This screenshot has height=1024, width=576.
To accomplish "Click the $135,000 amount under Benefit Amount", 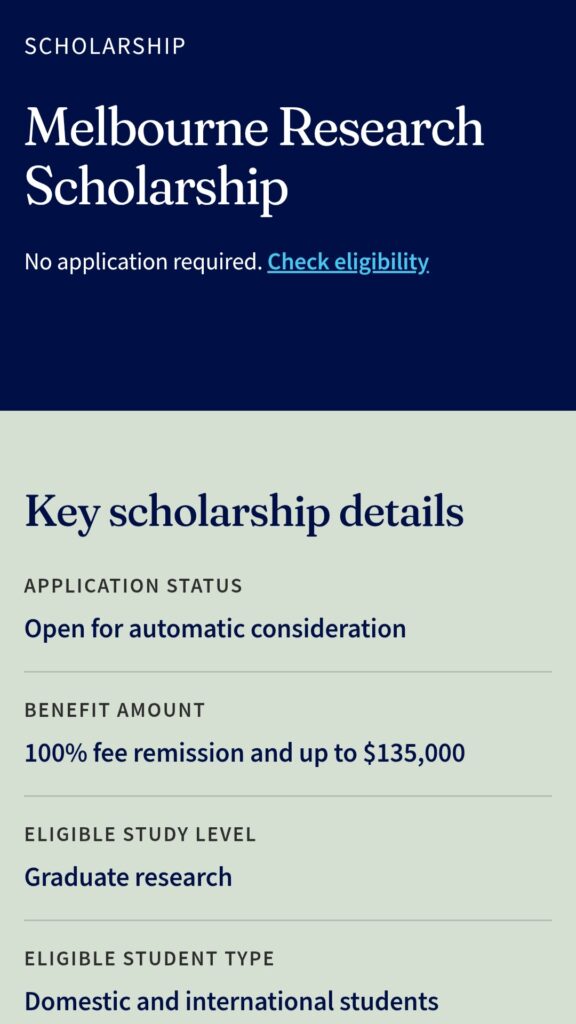I will (x=419, y=753).
